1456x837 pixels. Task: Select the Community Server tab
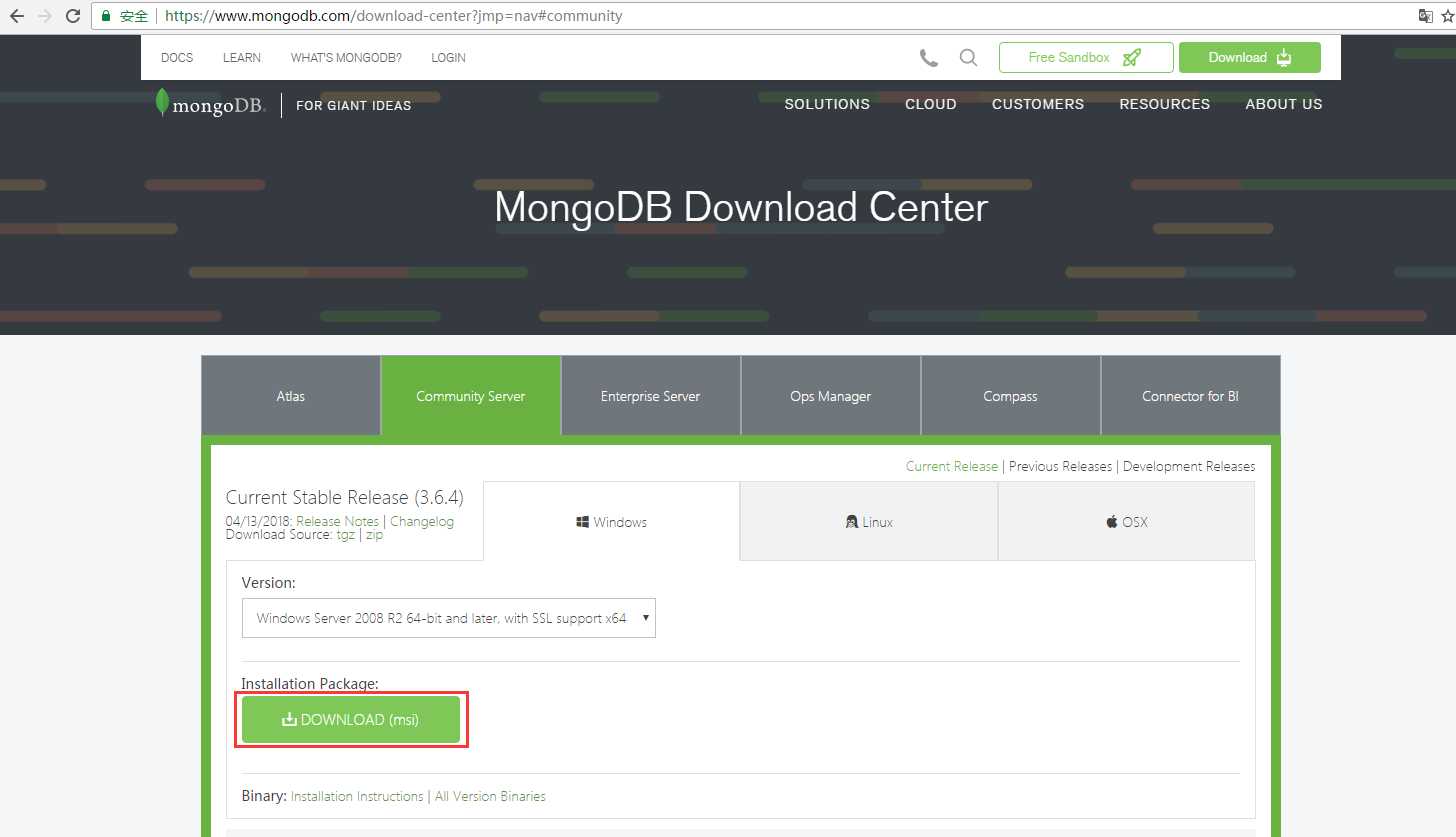click(471, 396)
